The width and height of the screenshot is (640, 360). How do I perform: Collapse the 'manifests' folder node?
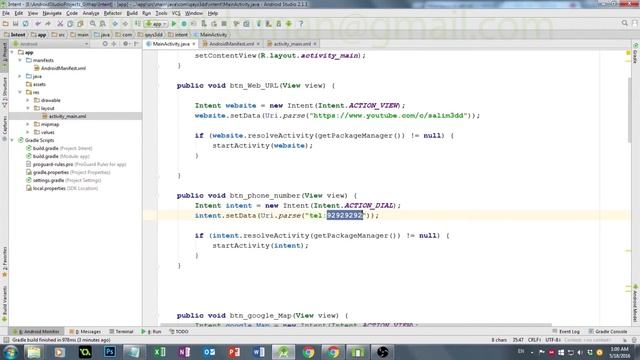20,60
